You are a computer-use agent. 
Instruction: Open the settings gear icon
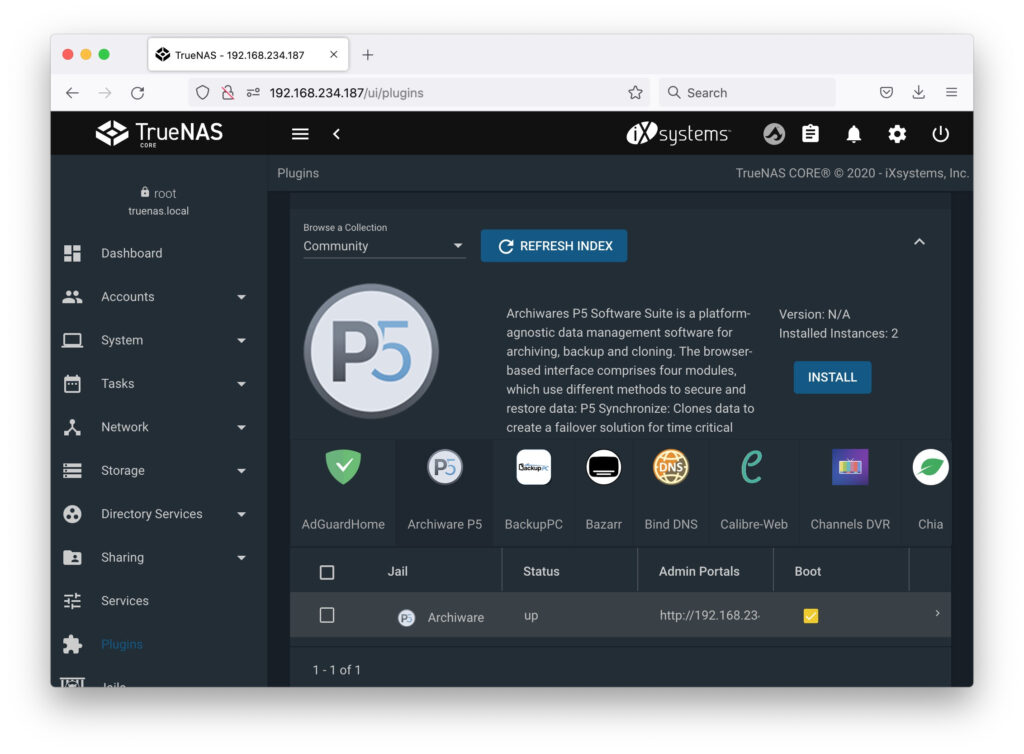(897, 134)
